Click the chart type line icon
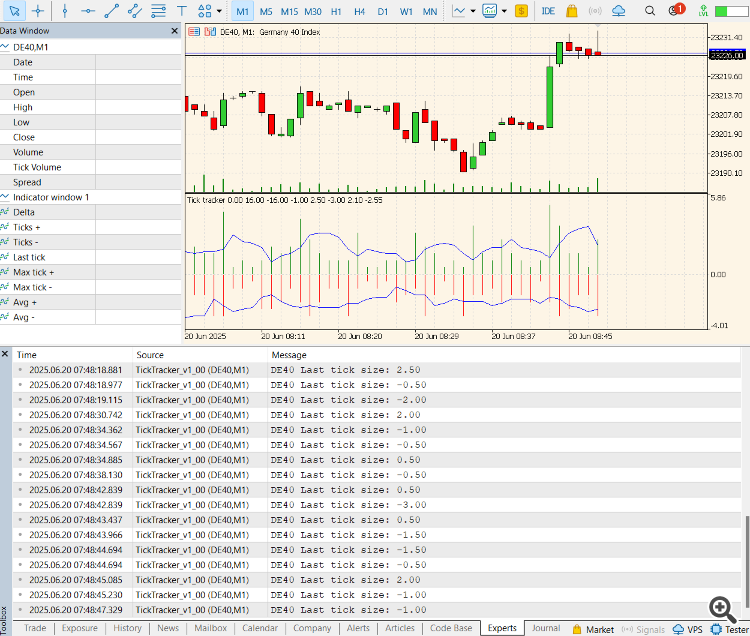Image resolution: width=750 pixels, height=636 pixels. 459,11
